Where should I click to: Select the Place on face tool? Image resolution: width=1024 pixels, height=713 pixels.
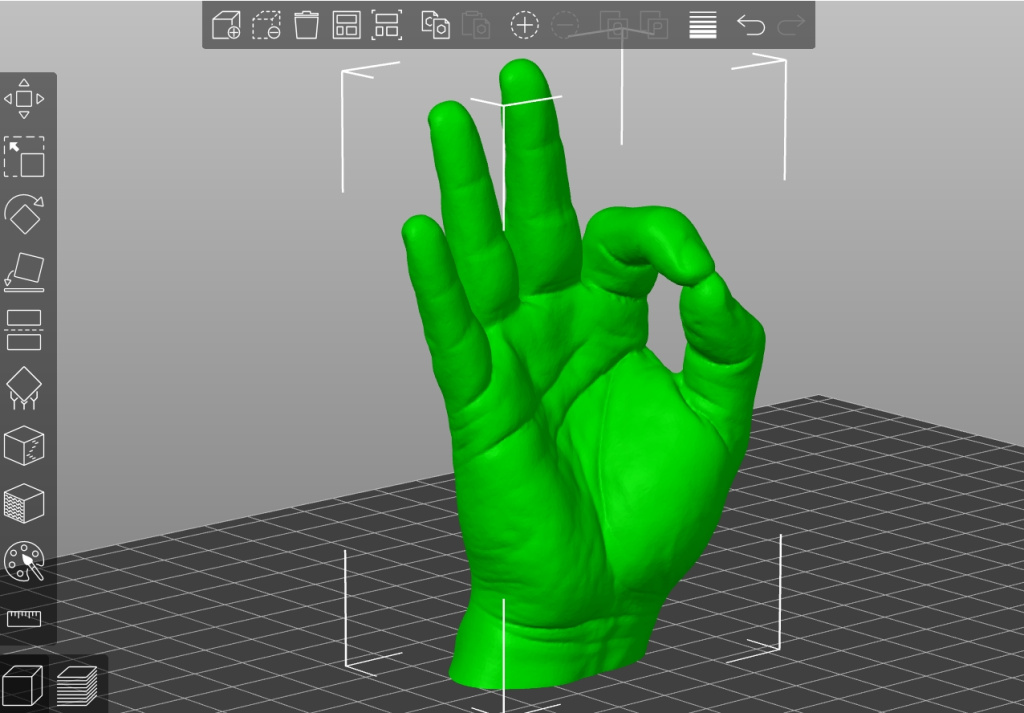[x=24, y=272]
